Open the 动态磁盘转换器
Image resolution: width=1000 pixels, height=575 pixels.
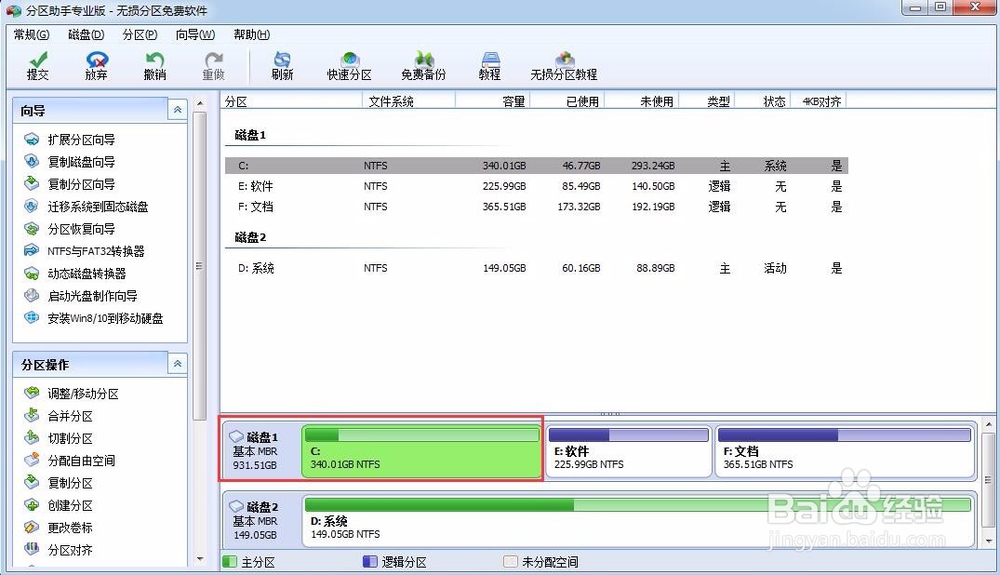(75, 273)
